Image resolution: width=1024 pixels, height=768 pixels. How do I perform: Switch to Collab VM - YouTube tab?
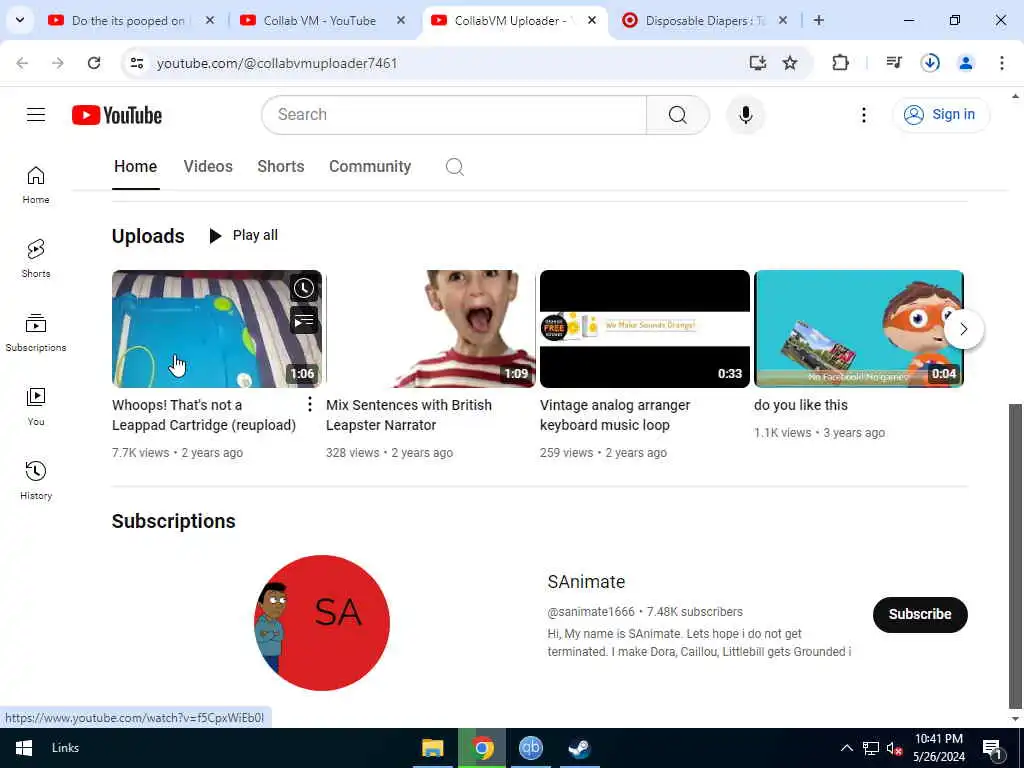[319, 21]
